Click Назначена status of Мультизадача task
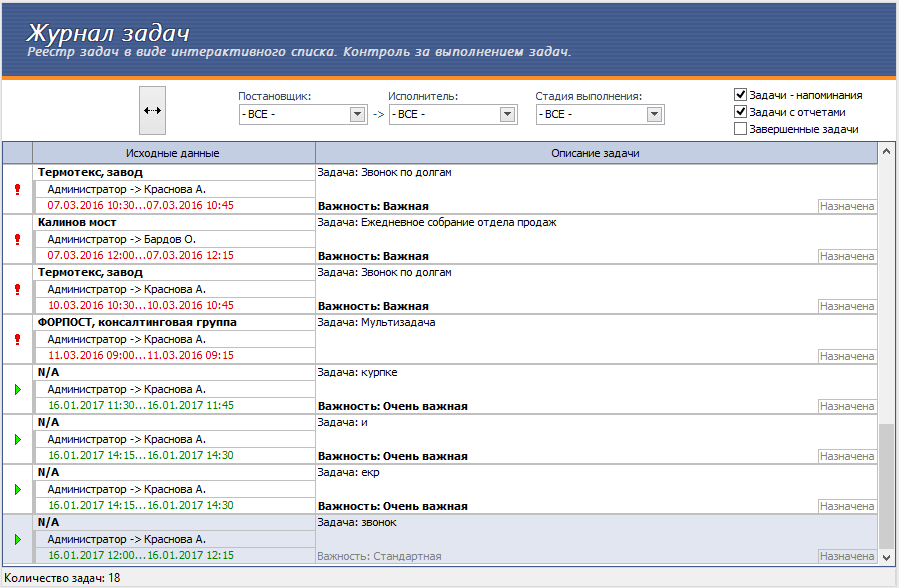The image size is (899, 588). tap(846, 356)
